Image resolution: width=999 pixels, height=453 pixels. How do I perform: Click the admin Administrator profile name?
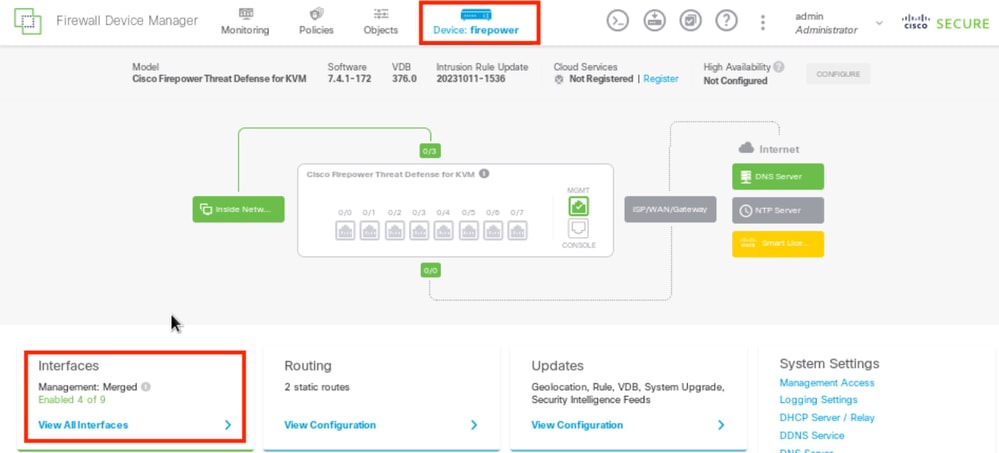point(826,23)
